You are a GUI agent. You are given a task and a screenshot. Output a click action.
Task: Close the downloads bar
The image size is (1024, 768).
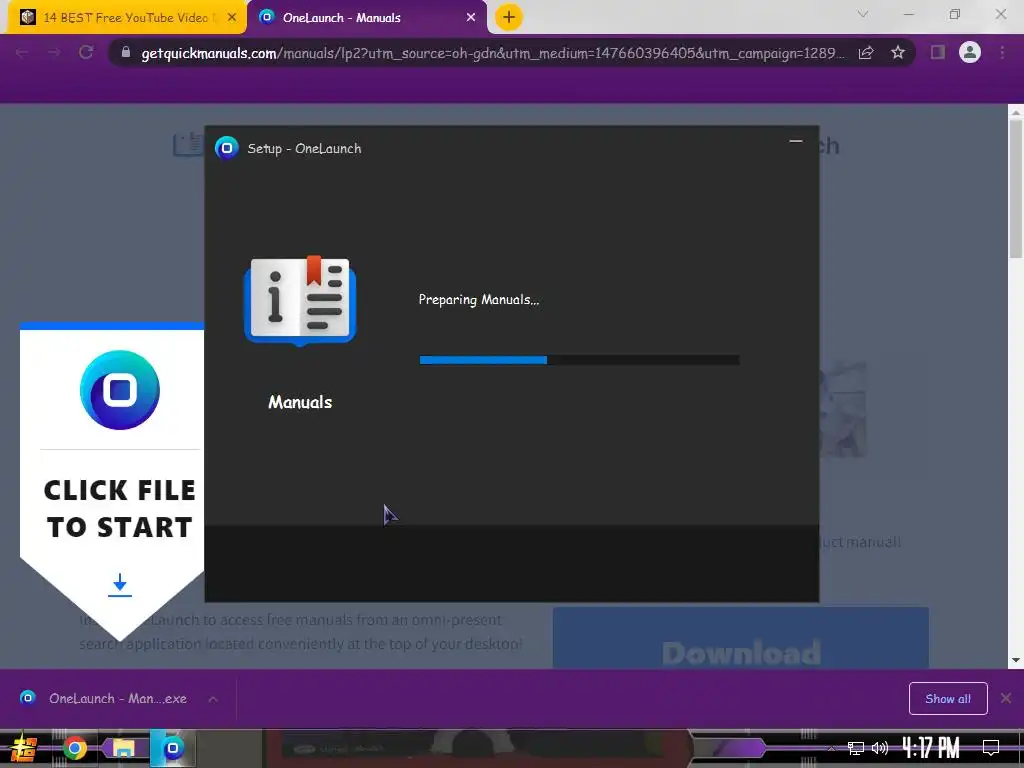(x=1006, y=699)
